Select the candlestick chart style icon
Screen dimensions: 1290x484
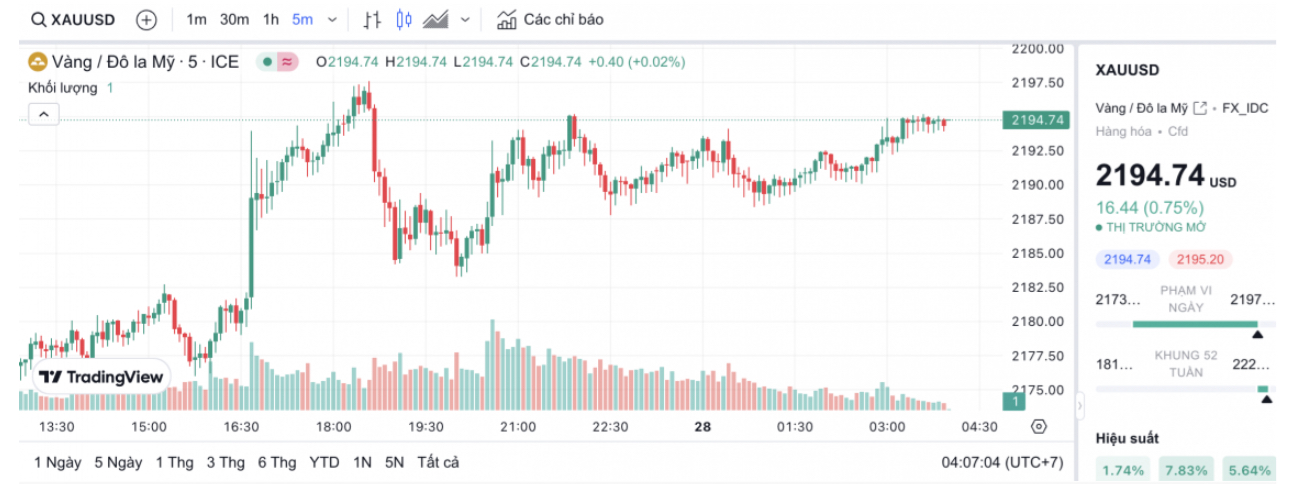coord(404,19)
